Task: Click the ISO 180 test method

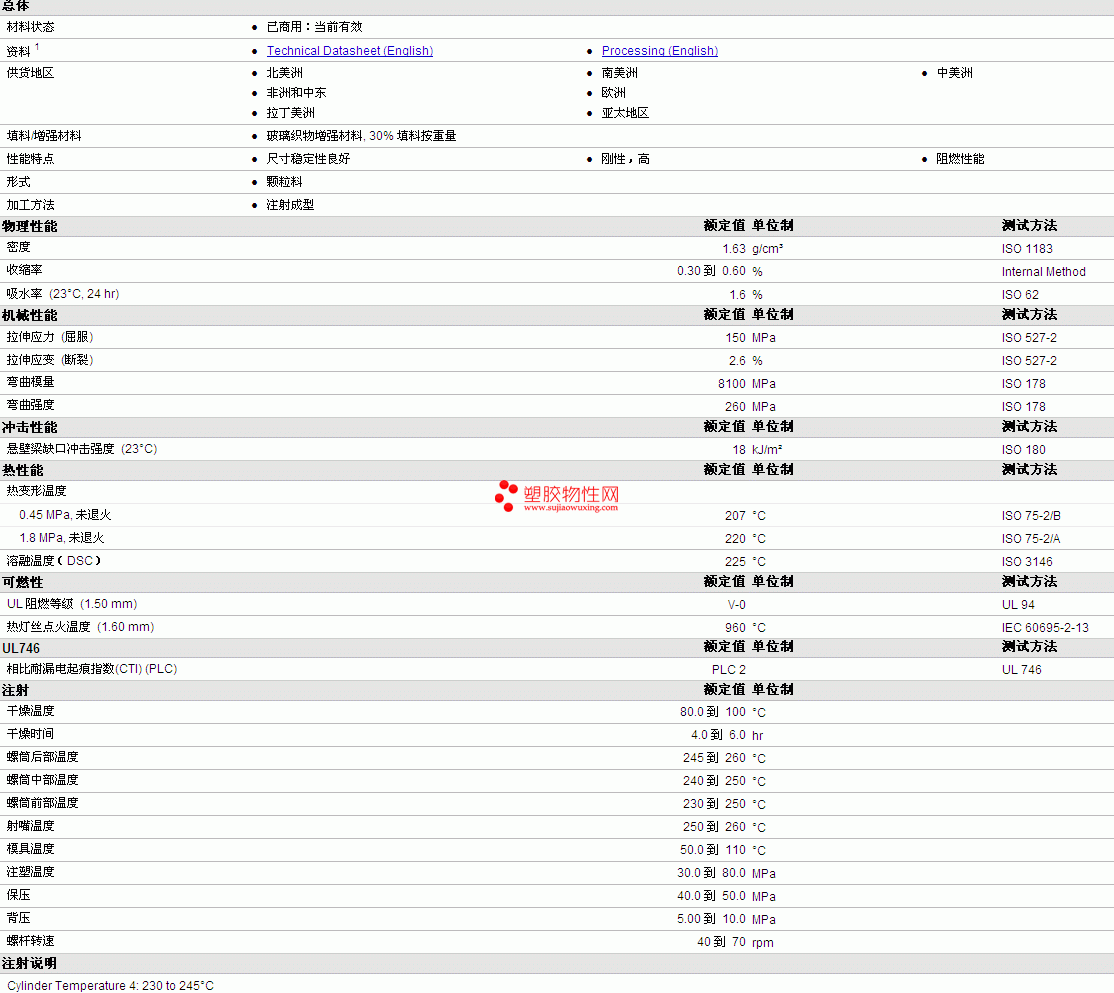Action: [1023, 450]
